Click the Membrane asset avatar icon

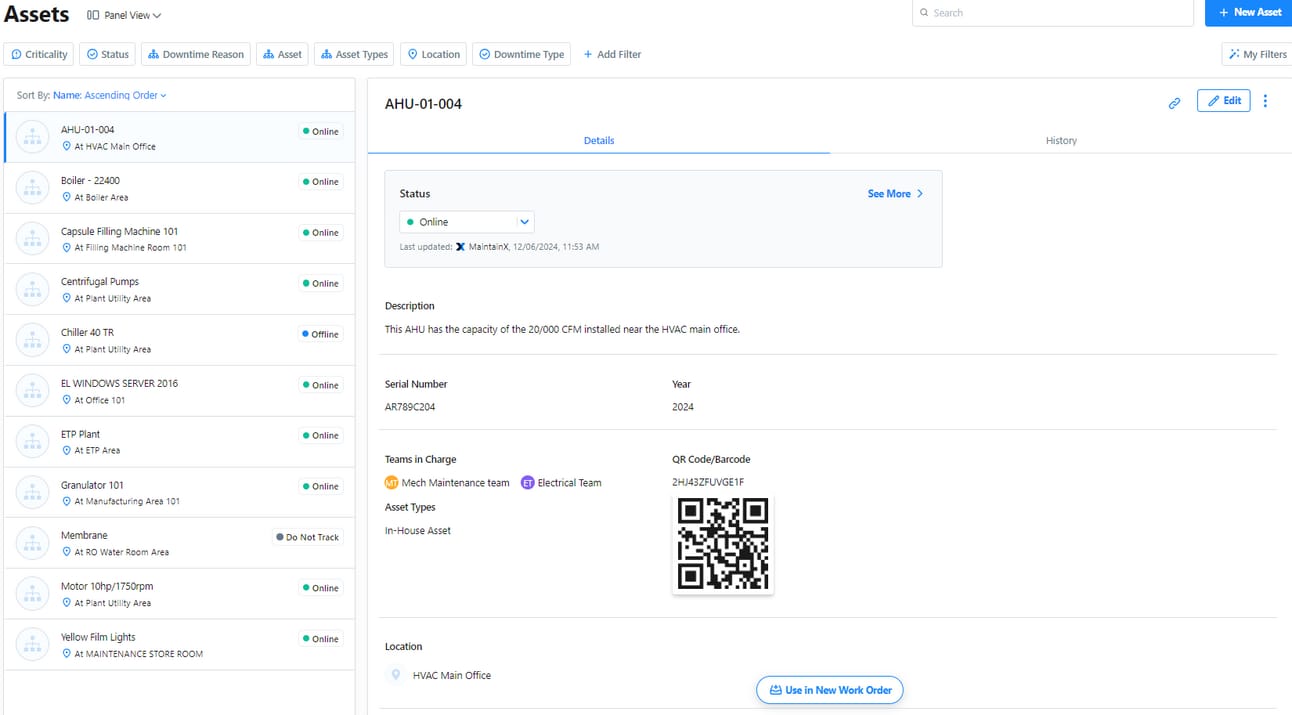coord(32,544)
